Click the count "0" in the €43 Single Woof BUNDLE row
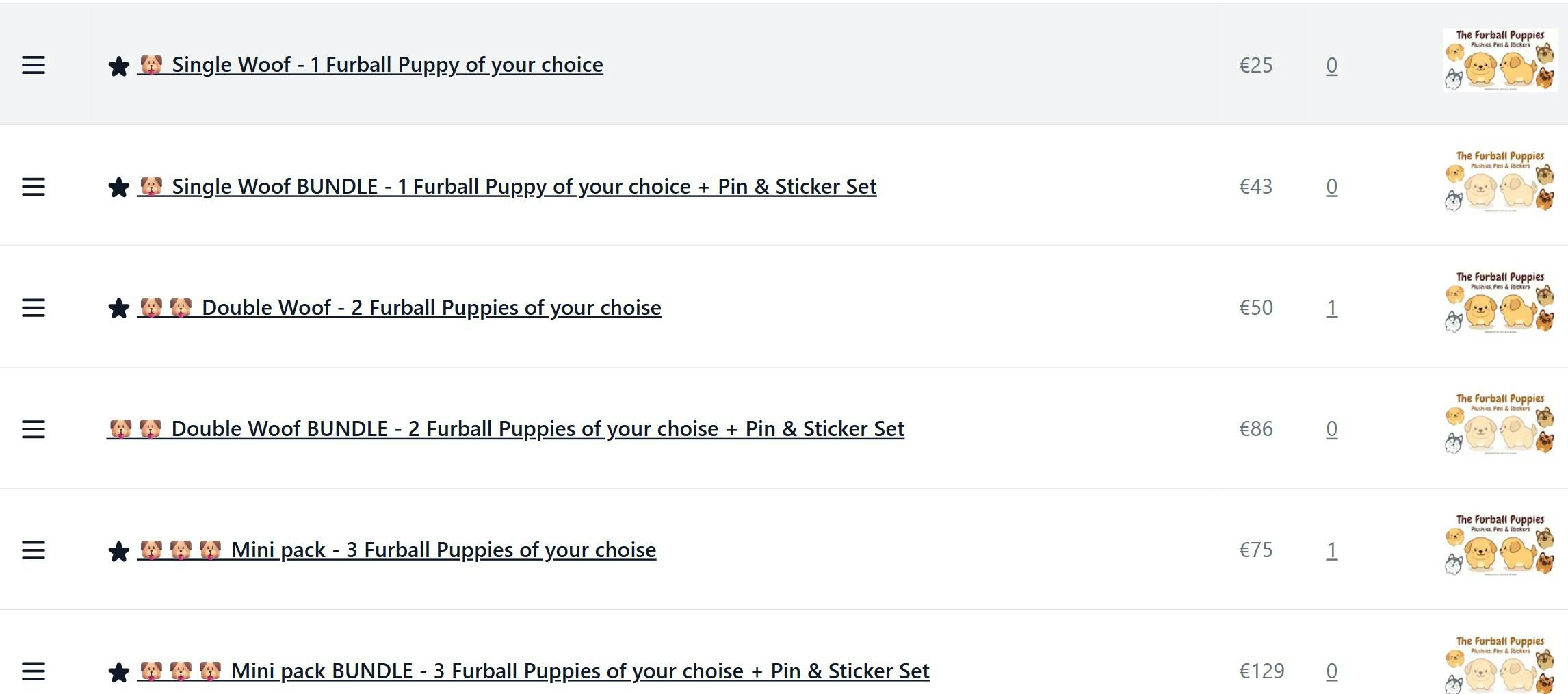Screen dimensions: 1568x694 [1331, 187]
